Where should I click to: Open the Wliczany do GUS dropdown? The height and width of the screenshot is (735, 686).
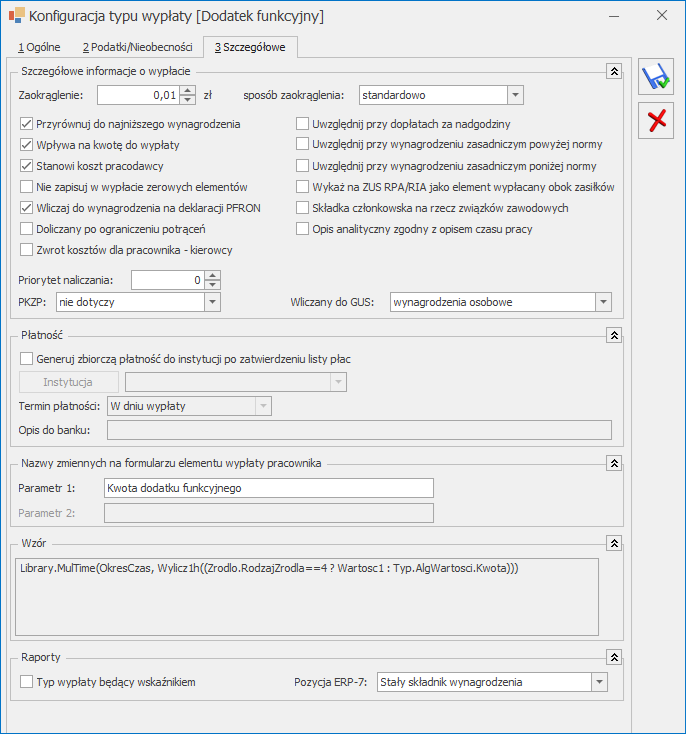click(x=602, y=301)
